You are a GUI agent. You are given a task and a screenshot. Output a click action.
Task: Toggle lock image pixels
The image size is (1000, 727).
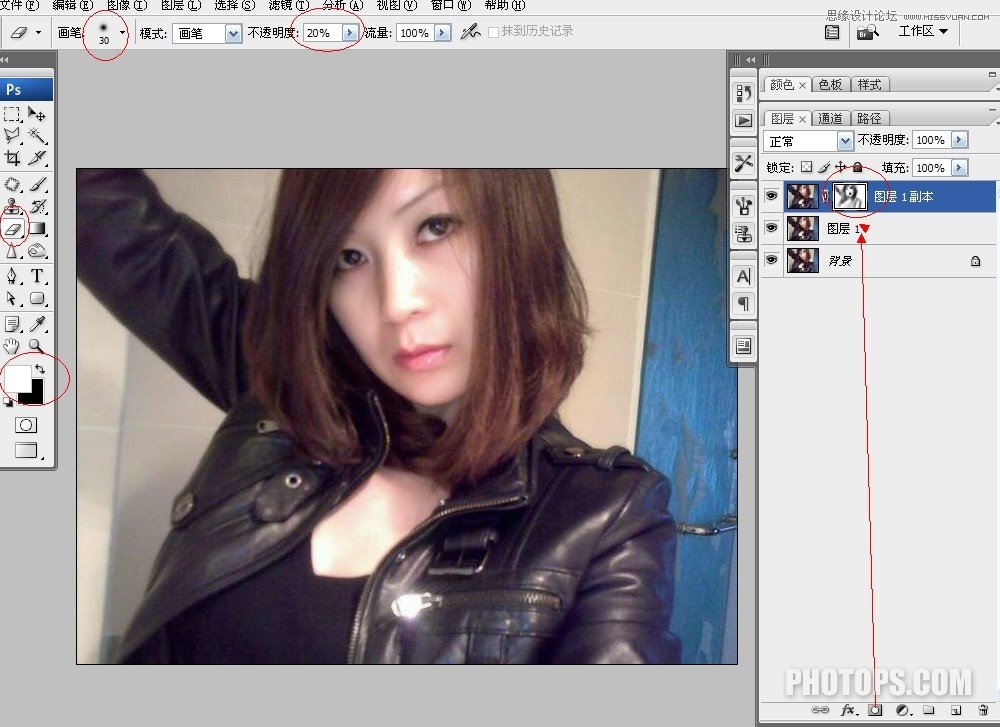tap(824, 167)
